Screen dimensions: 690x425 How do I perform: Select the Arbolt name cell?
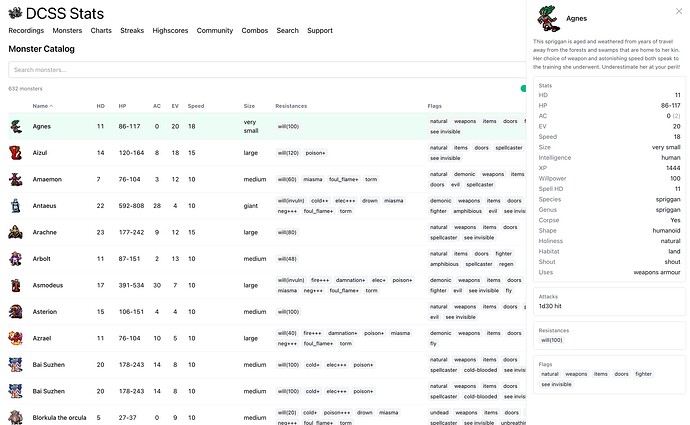pos(41,259)
